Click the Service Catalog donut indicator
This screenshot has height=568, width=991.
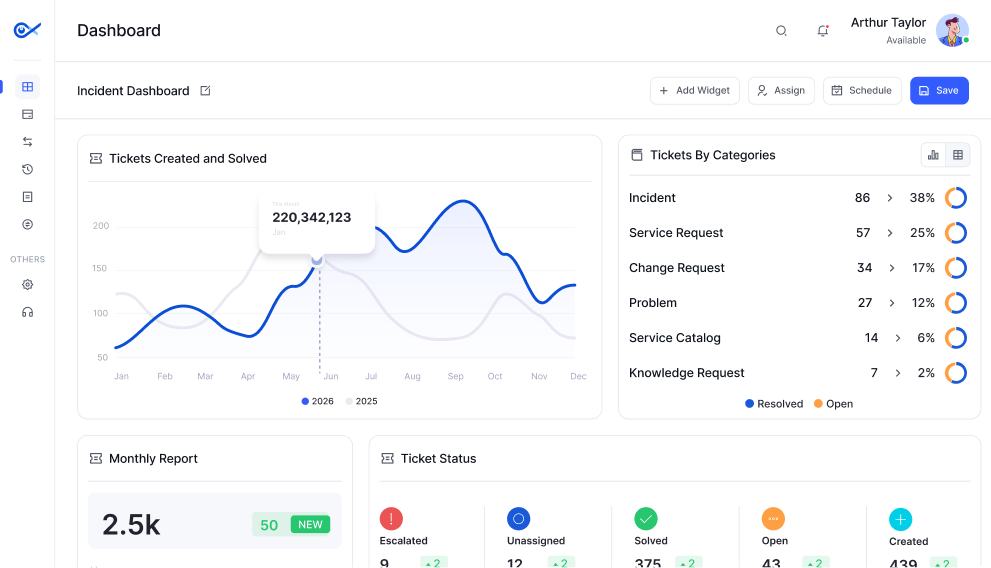pyautogui.click(x=956, y=338)
